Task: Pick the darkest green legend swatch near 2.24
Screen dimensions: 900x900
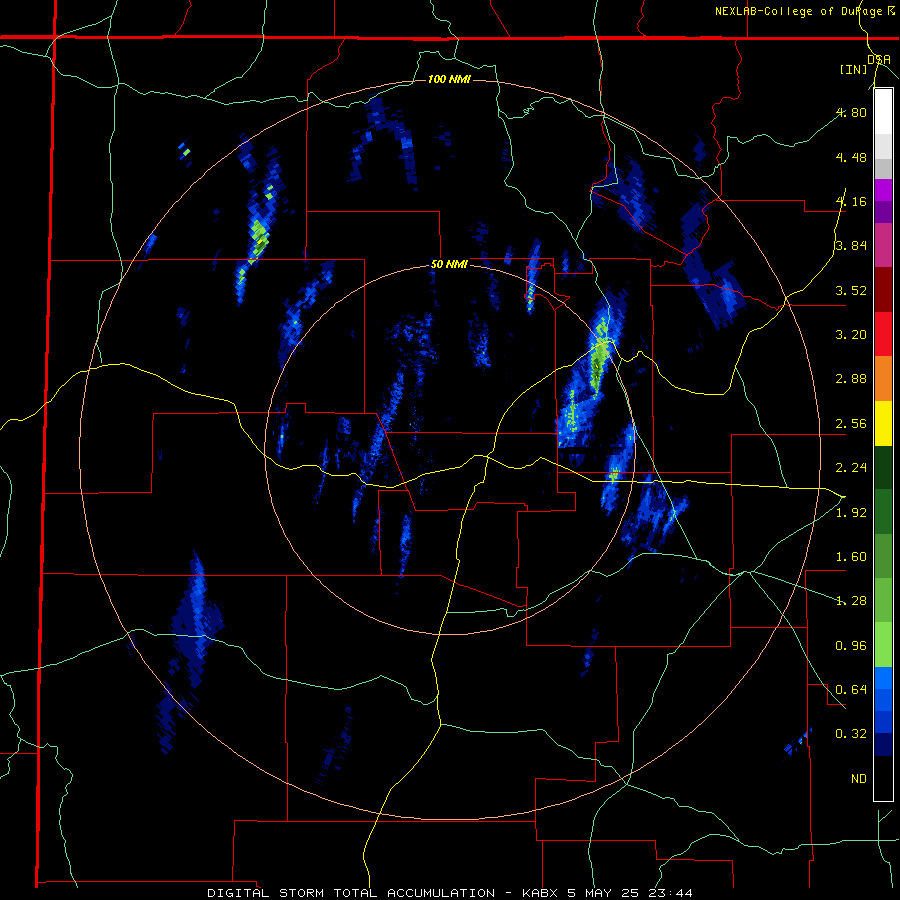Action: (883, 467)
